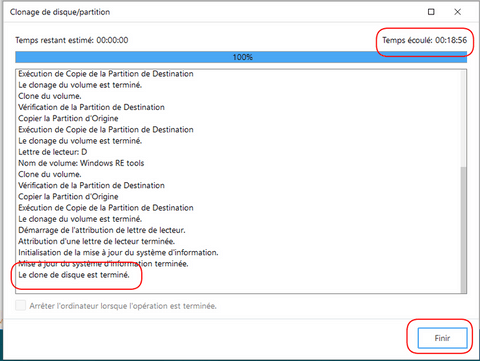Select 'Temps restant estimé: 00:00:00' text
Viewport: 480px width, 361px height.
[x=72, y=40]
